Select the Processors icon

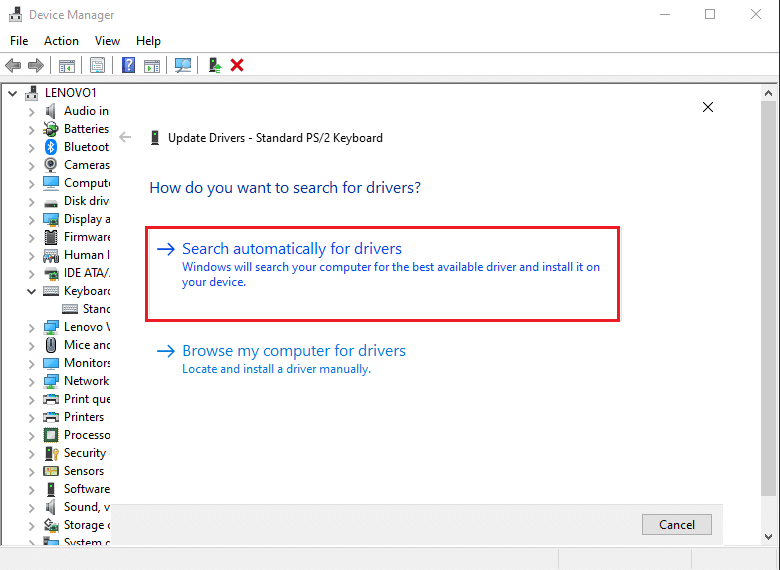click(51, 435)
